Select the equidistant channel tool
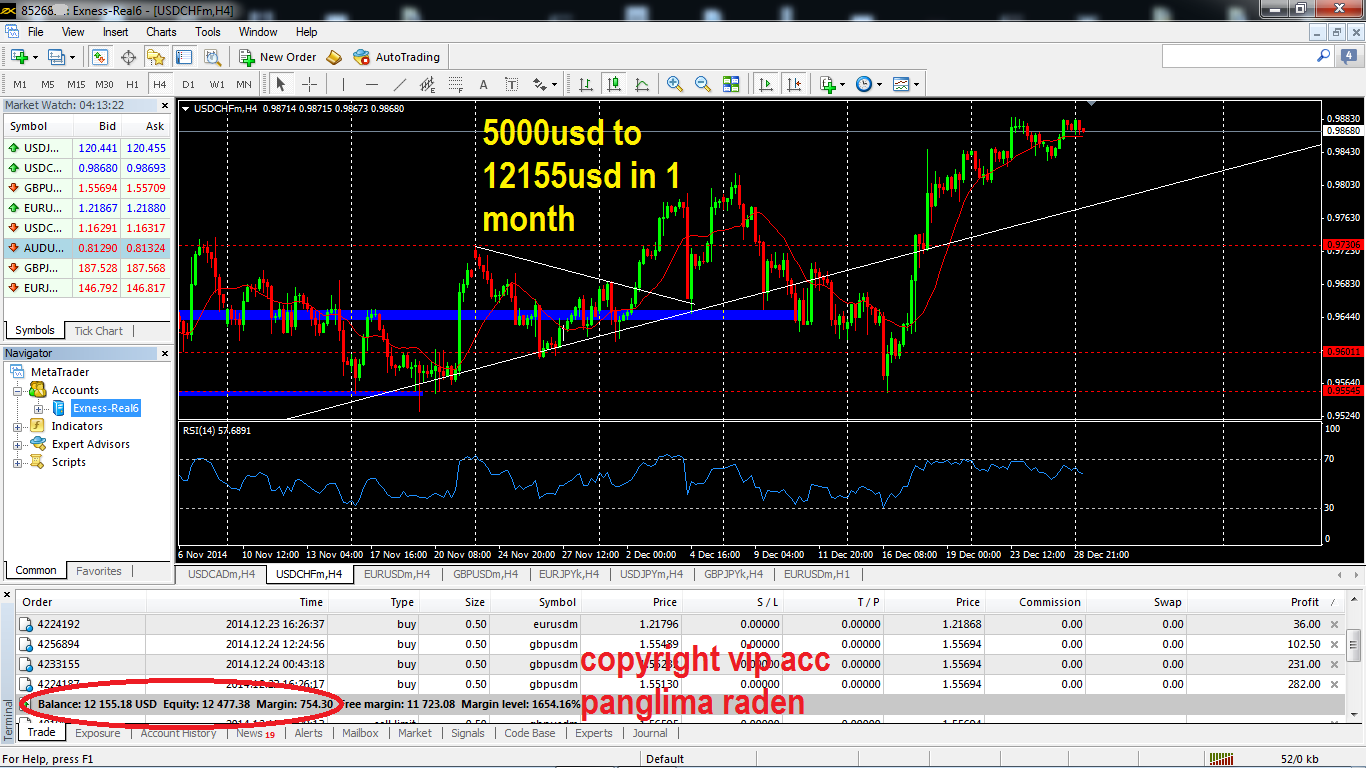The image size is (1366, 768). 428,84
